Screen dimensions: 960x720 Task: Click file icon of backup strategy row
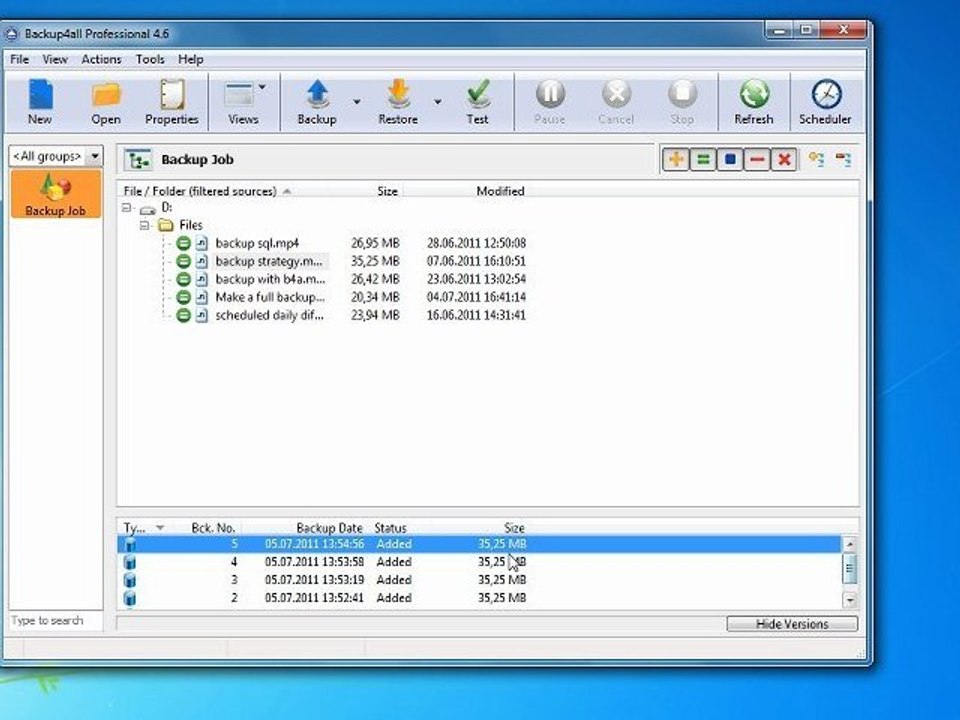click(201, 261)
